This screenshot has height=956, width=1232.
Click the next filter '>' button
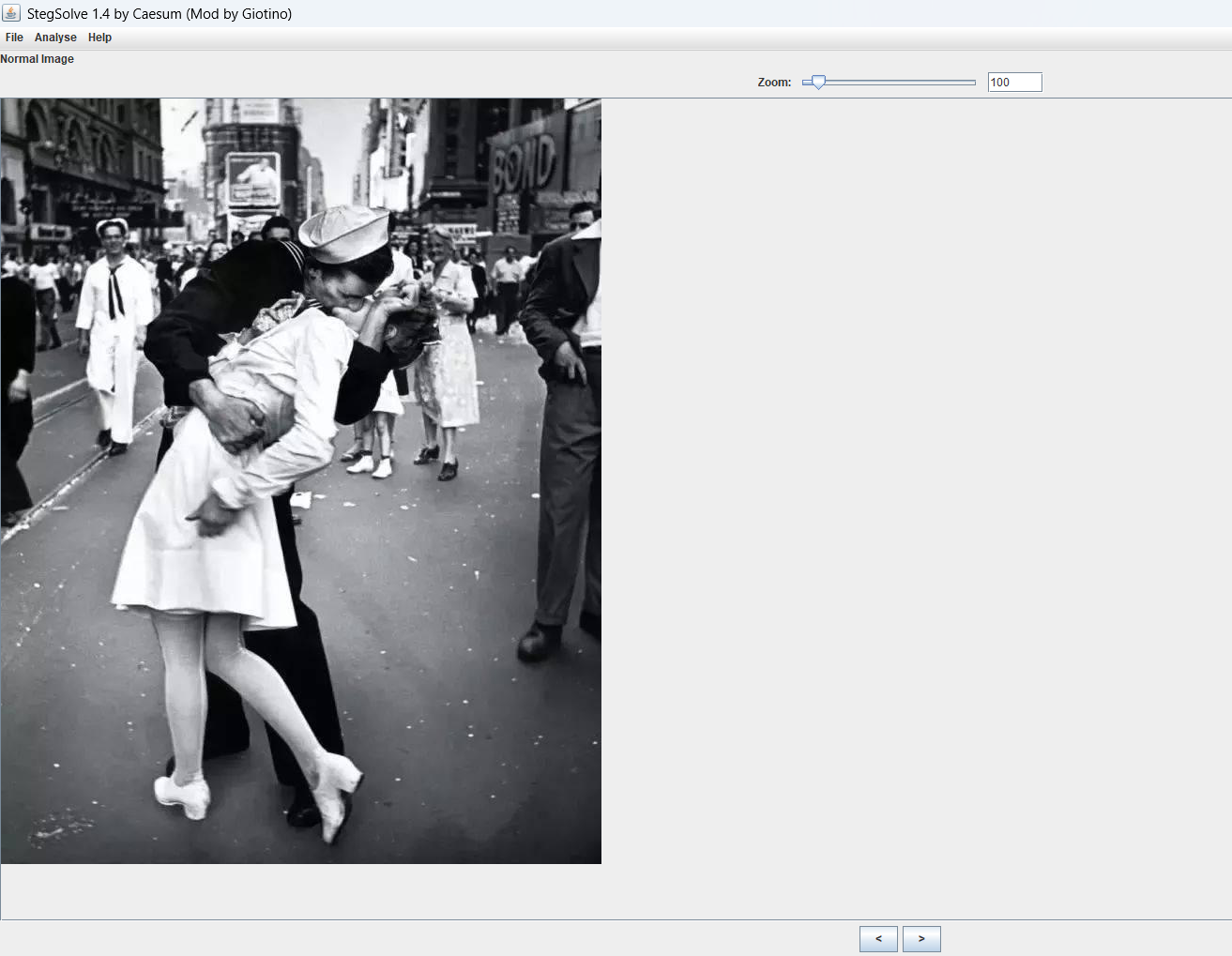click(x=921, y=938)
